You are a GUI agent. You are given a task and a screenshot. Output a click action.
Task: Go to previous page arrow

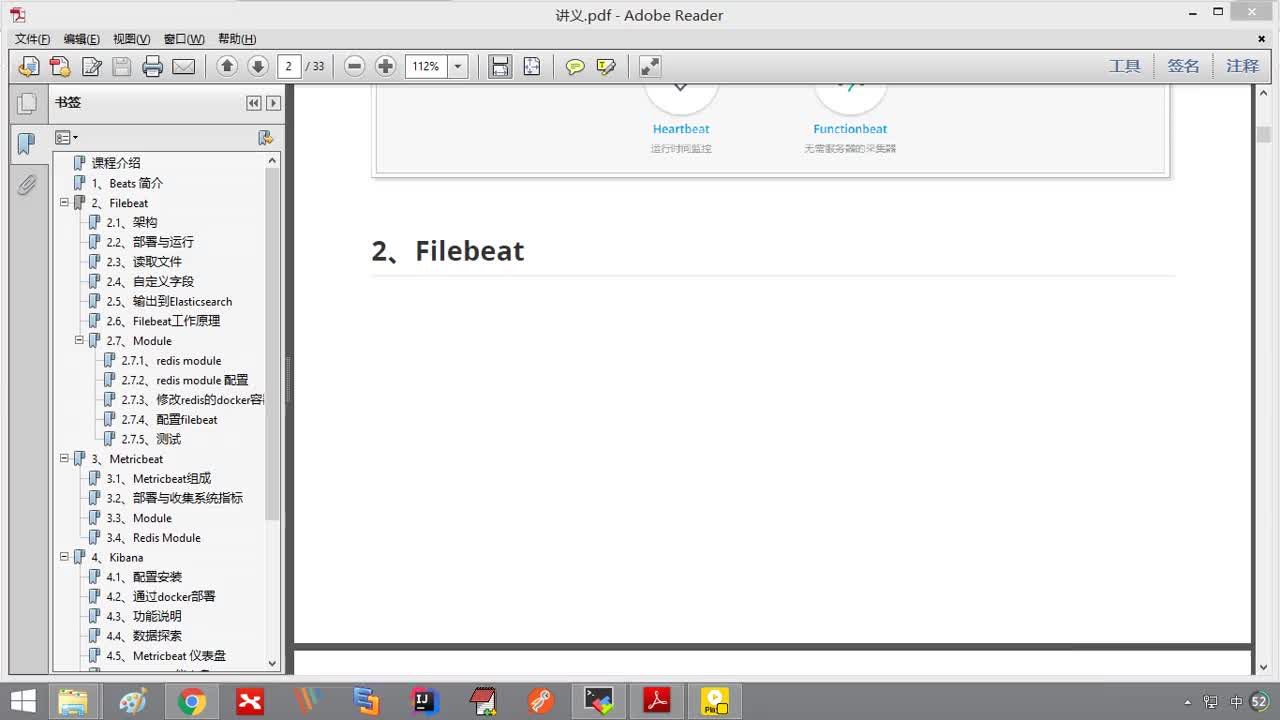tap(227, 66)
